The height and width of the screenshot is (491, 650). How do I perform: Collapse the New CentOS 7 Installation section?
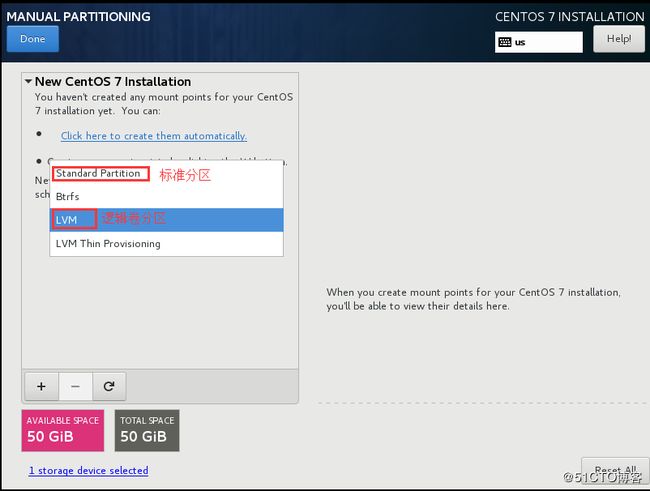tap(28, 81)
